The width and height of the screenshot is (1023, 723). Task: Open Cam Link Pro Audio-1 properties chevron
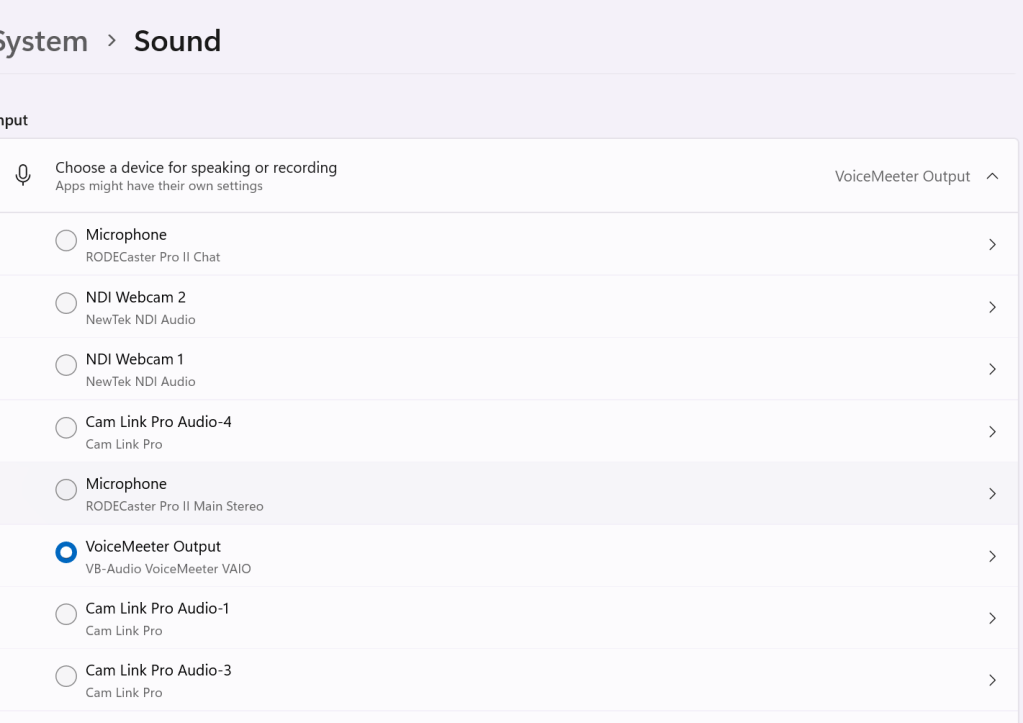[992, 618]
